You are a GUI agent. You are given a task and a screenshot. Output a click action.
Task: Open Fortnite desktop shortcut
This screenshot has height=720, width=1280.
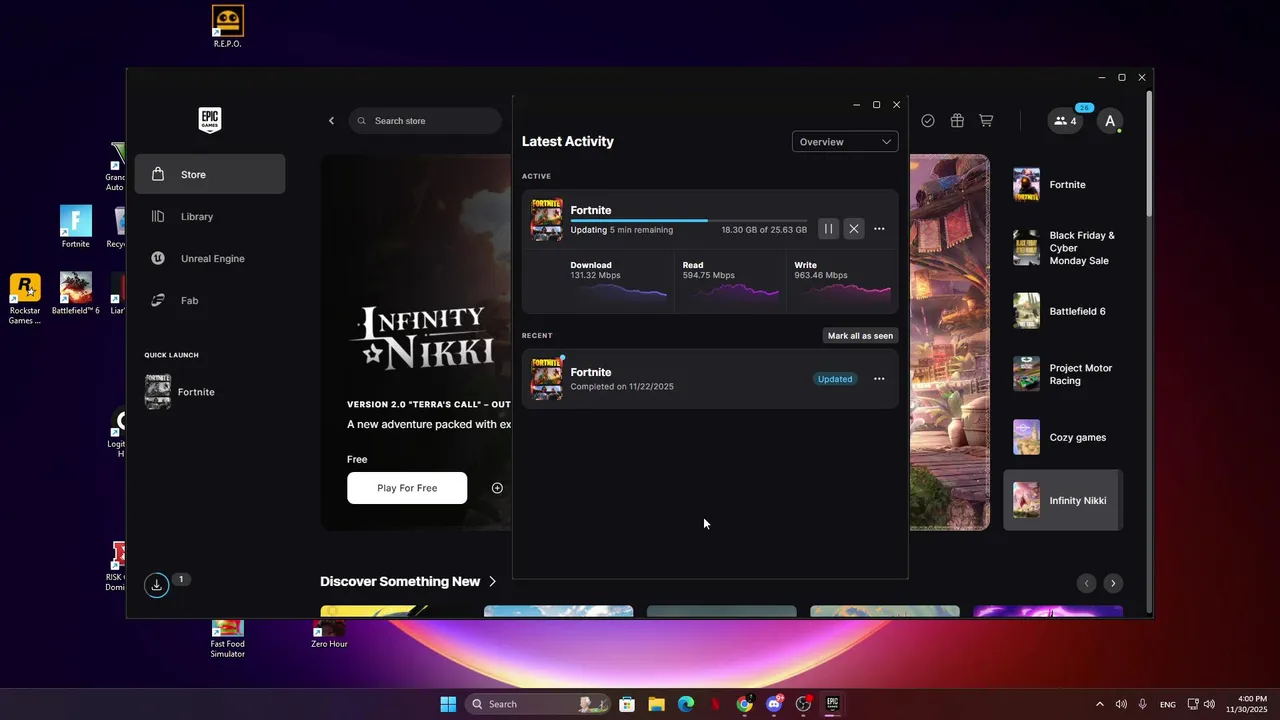[76, 227]
